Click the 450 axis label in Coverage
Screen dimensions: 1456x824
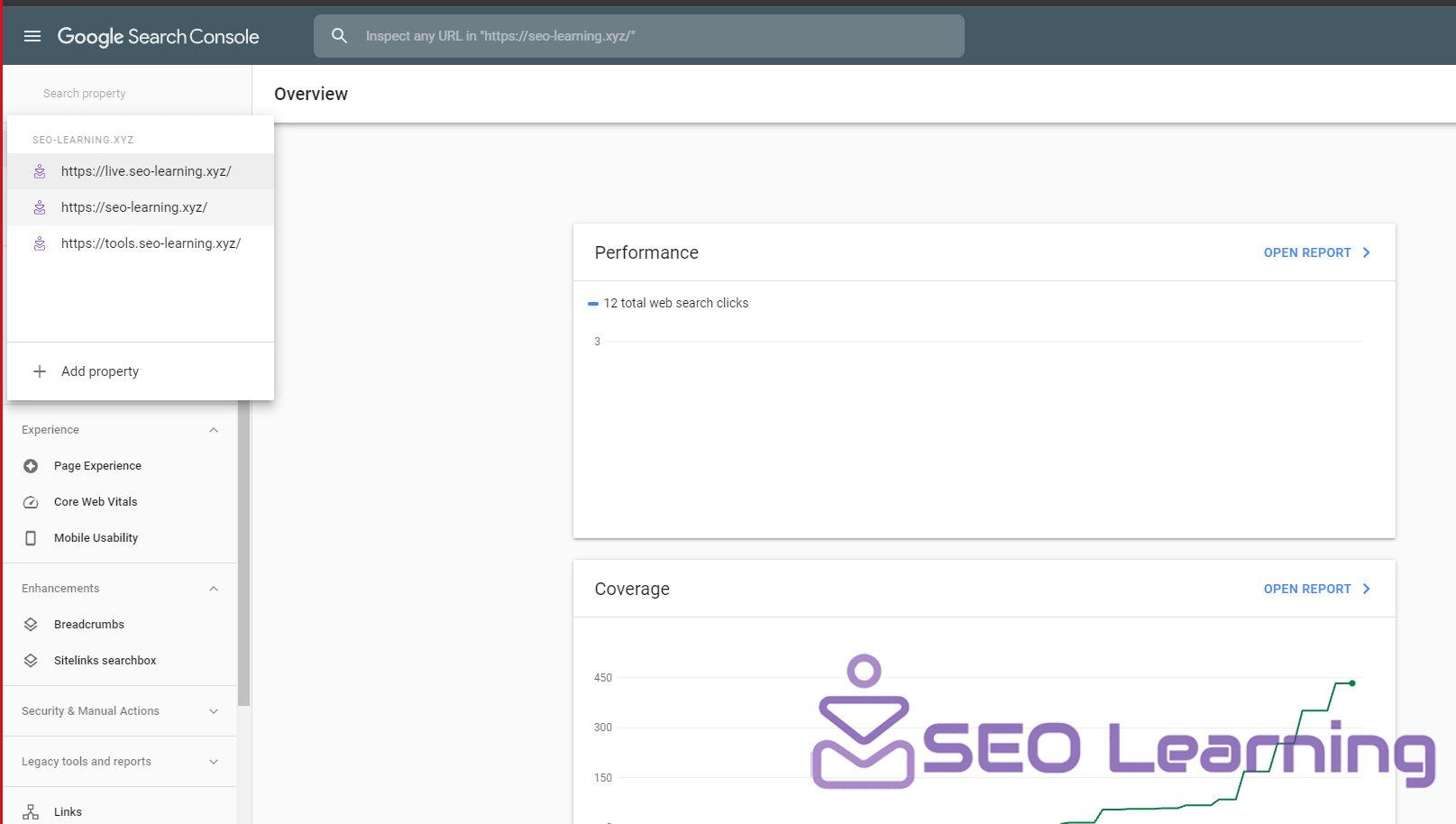pos(603,678)
